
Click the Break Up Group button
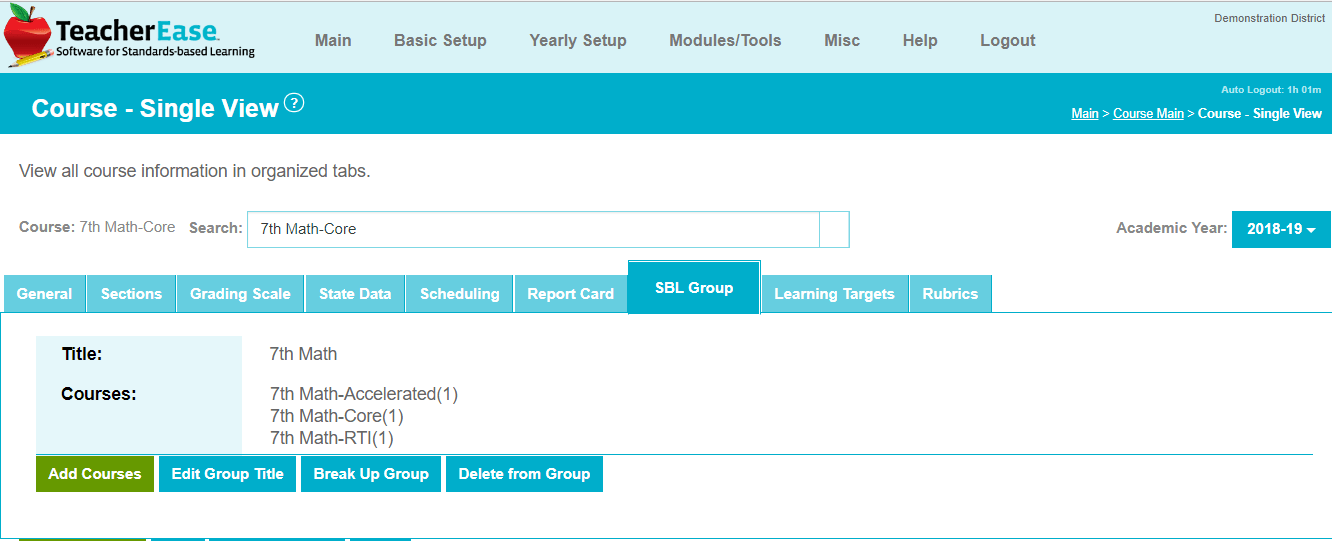(x=371, y=474)
